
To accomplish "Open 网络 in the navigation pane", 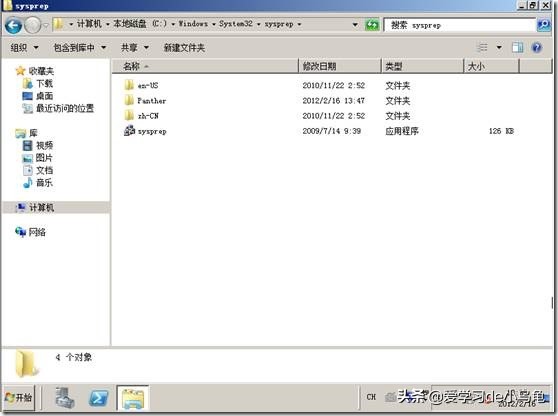I will click(x=37, y=232).
